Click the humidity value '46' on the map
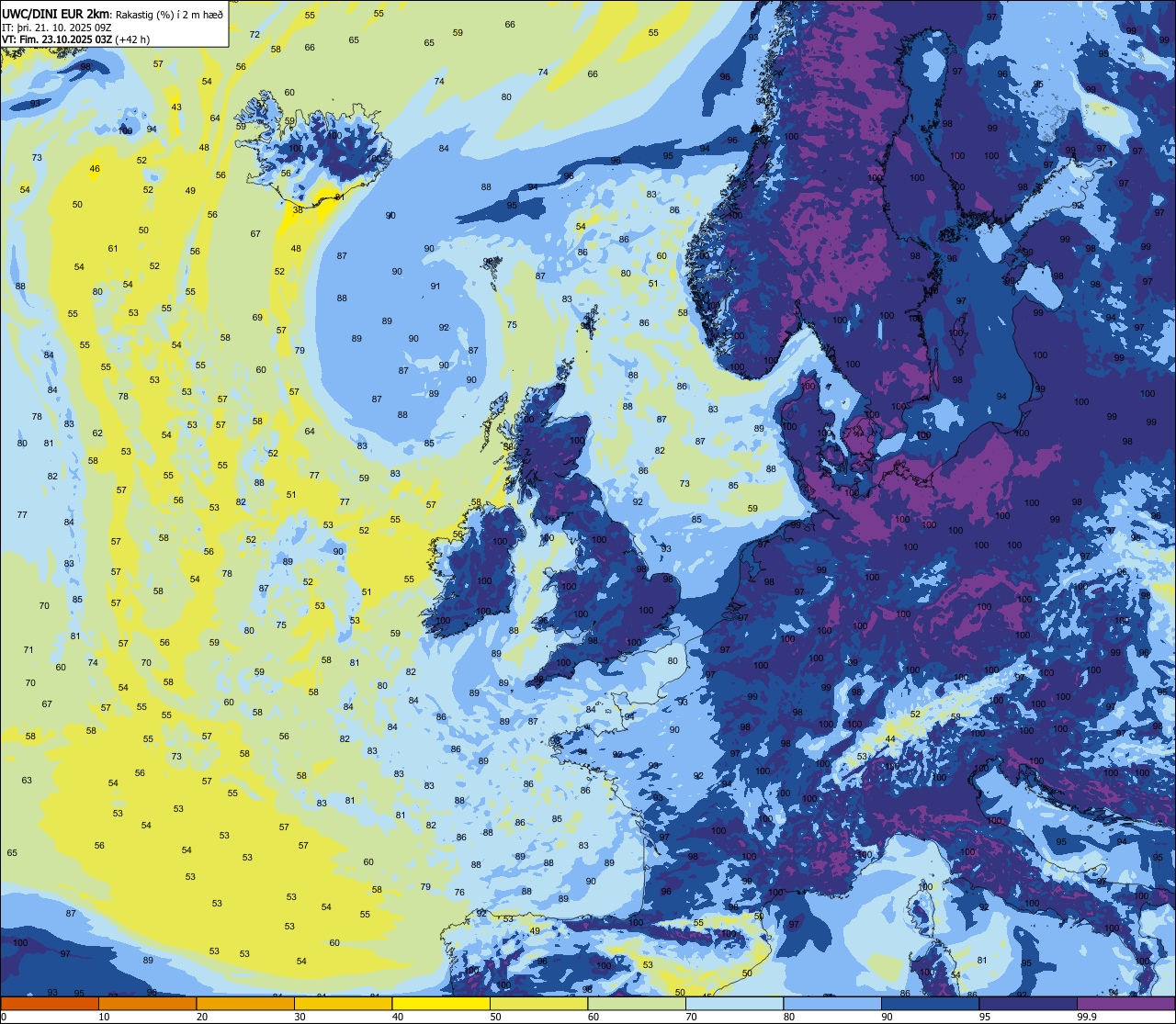This screenshot has width=1176, height=1024. (x=95, y=169)
